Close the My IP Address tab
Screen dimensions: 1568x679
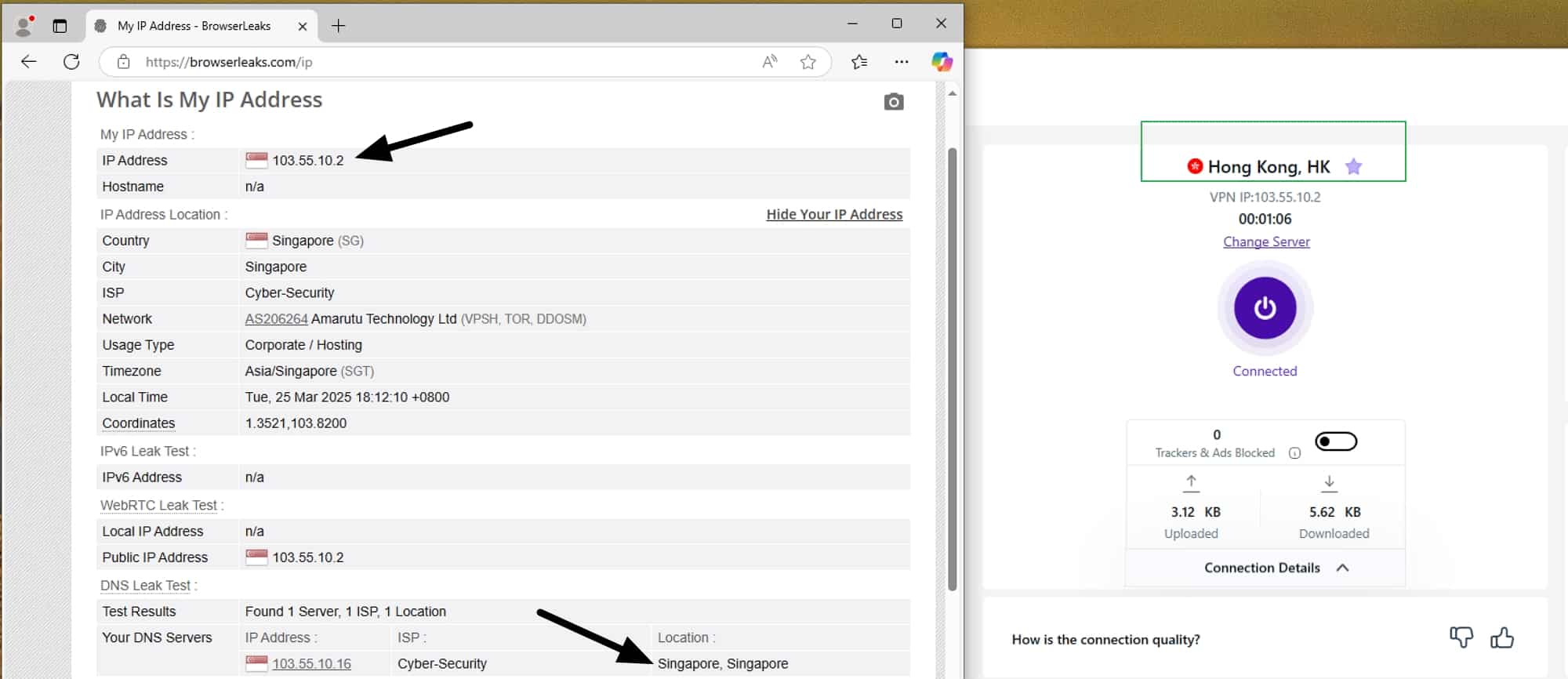coord(303,26)
